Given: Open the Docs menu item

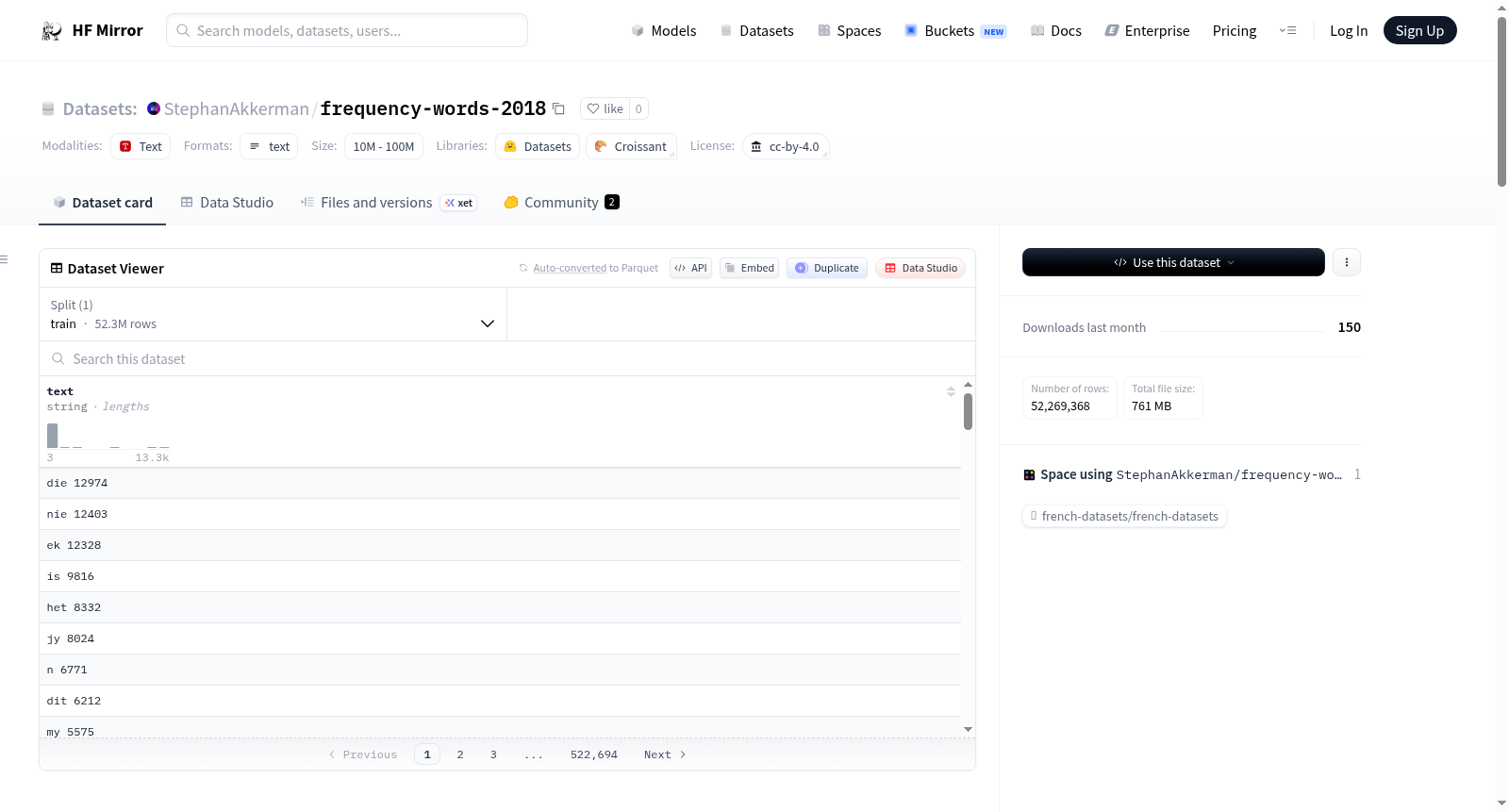Looking at the screenshot, I should (x=1056, y=30).
